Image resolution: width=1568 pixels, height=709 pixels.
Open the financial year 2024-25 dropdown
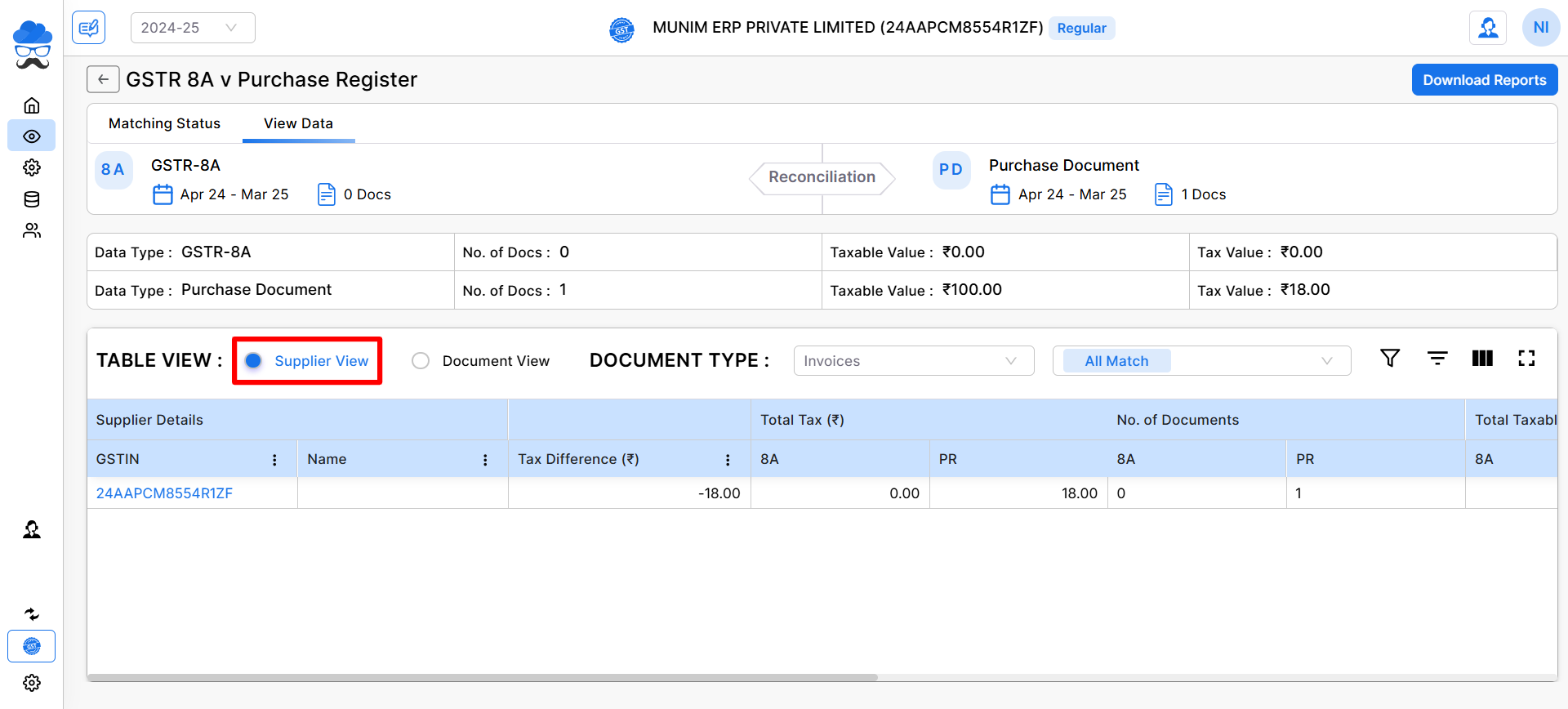193,28
